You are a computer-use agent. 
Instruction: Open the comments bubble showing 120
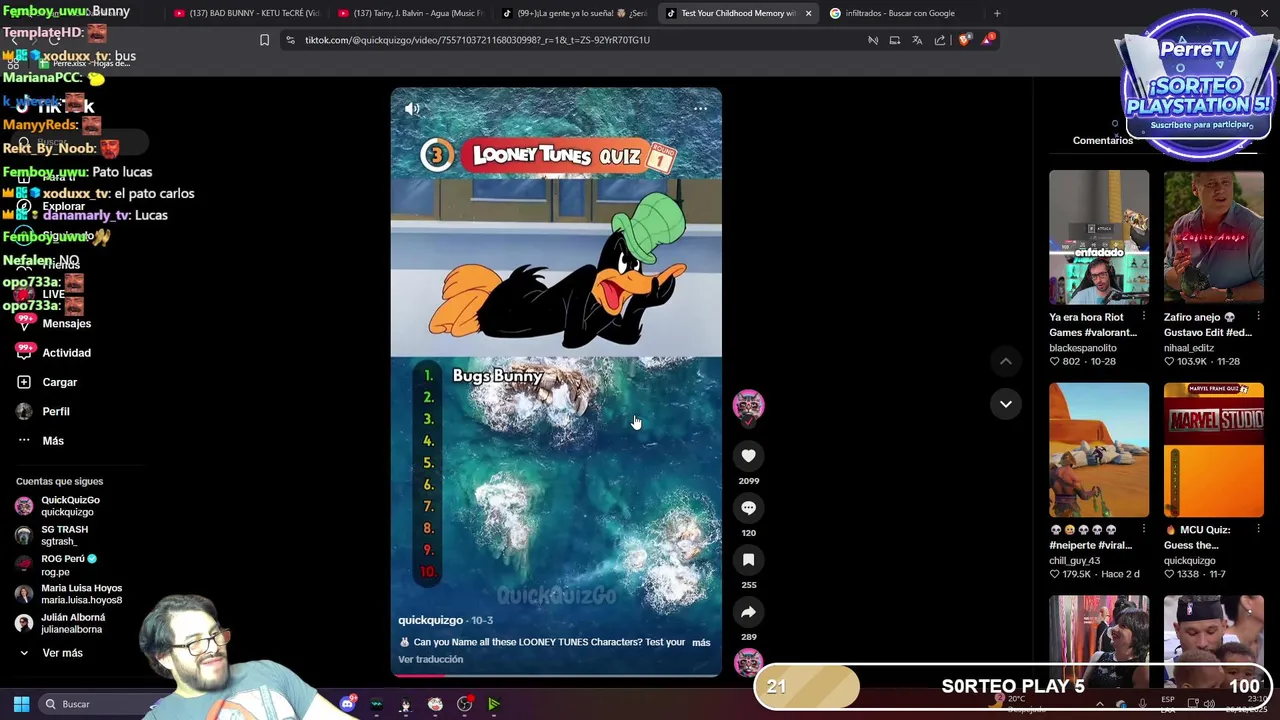[748, 508]
